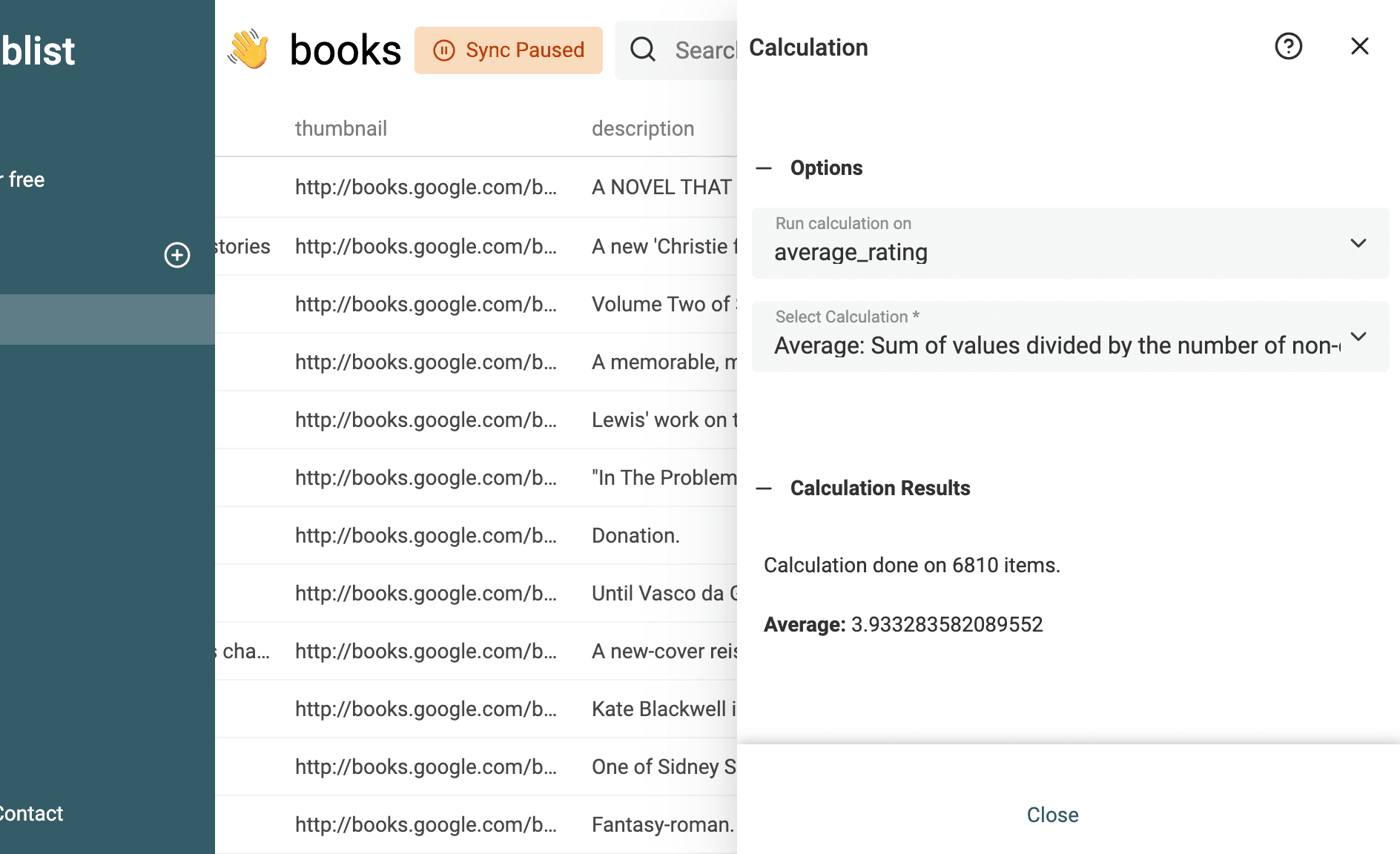This screenshot has width=1400, height=854.
Task: Click the thumbnail URL in Donation row
Action: point(426,535)
